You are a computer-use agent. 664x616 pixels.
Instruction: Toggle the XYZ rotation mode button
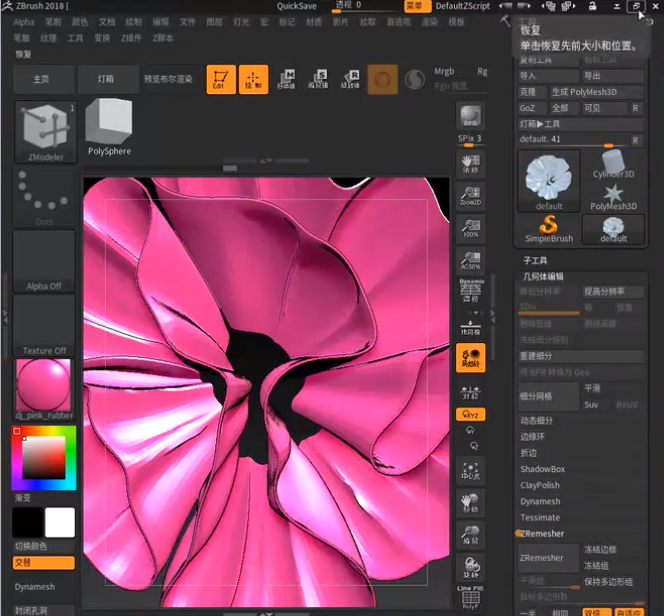point(470,414)
